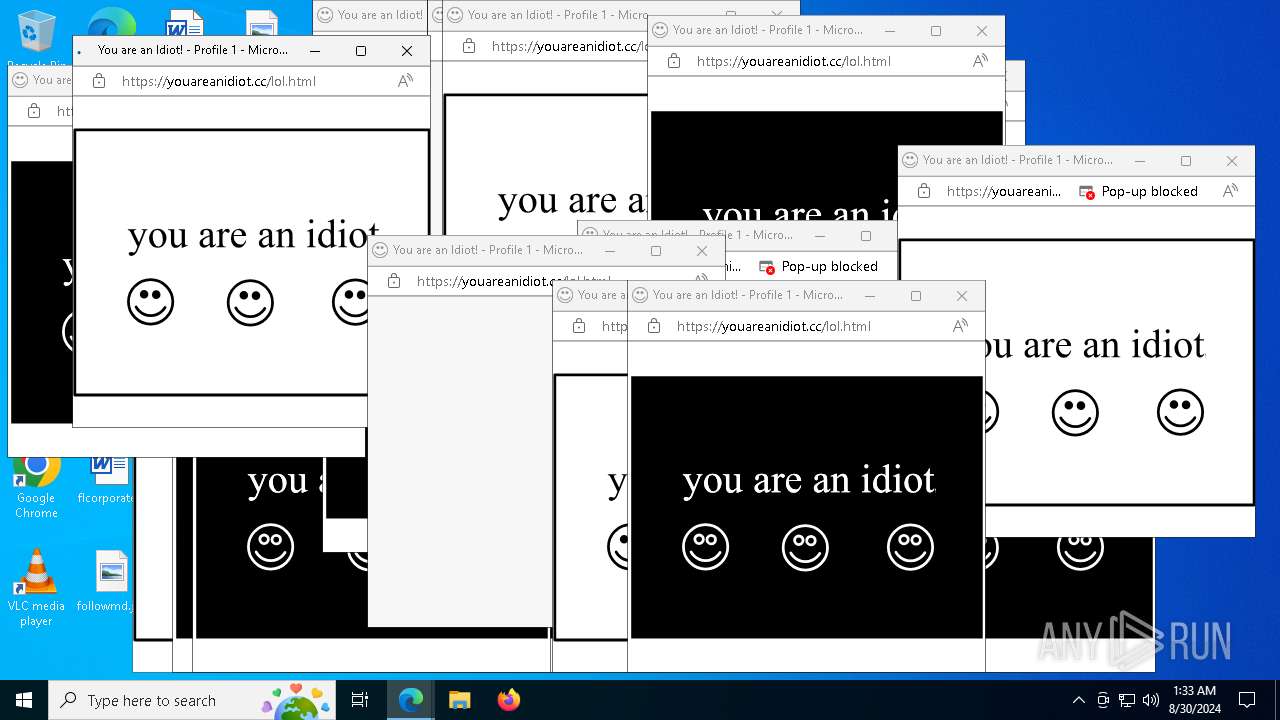Click lock icon in front window with three white smileys
This screenshot has width=1280, height=720.
click(654, 326)
